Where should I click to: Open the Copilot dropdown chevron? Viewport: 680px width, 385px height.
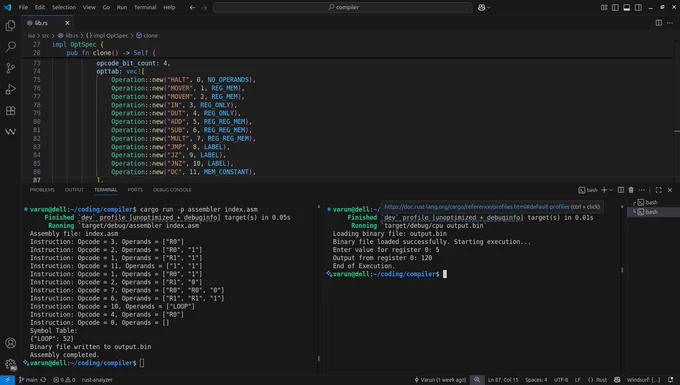pyautogui.click(x=489, y=7)
